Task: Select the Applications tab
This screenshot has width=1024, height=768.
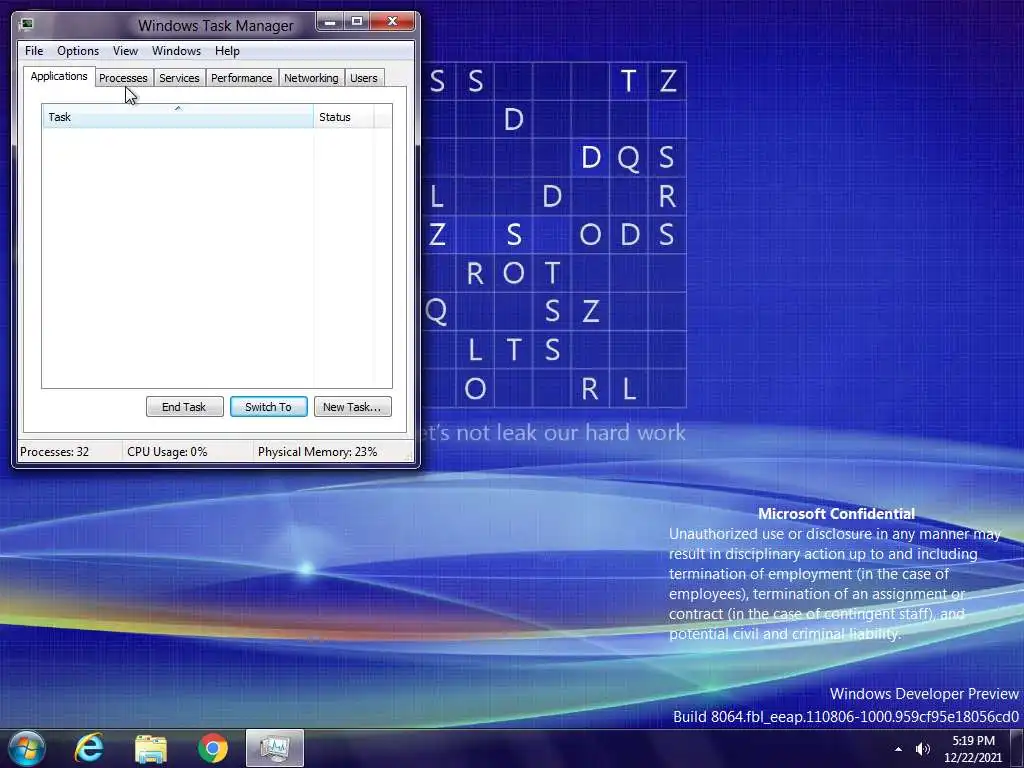Action: [x=59, y=76]
